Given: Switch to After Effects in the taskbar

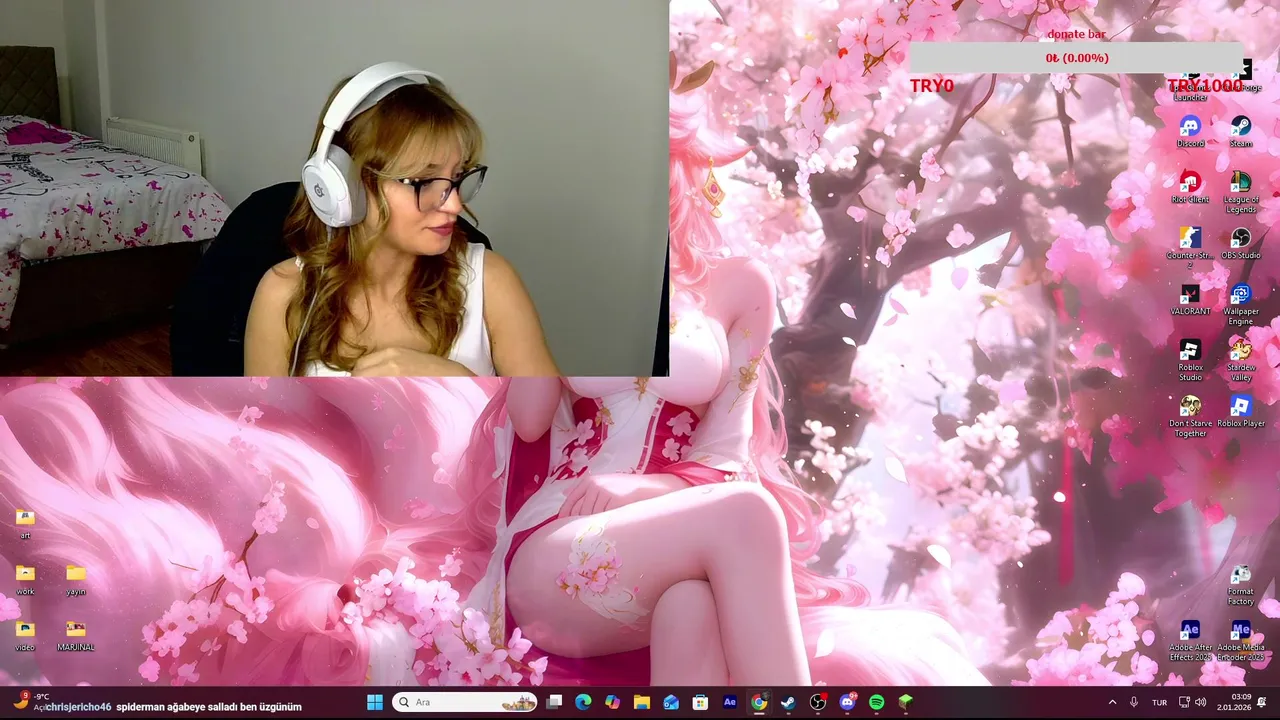Looking at the screenshot, I should coord(730,702).
